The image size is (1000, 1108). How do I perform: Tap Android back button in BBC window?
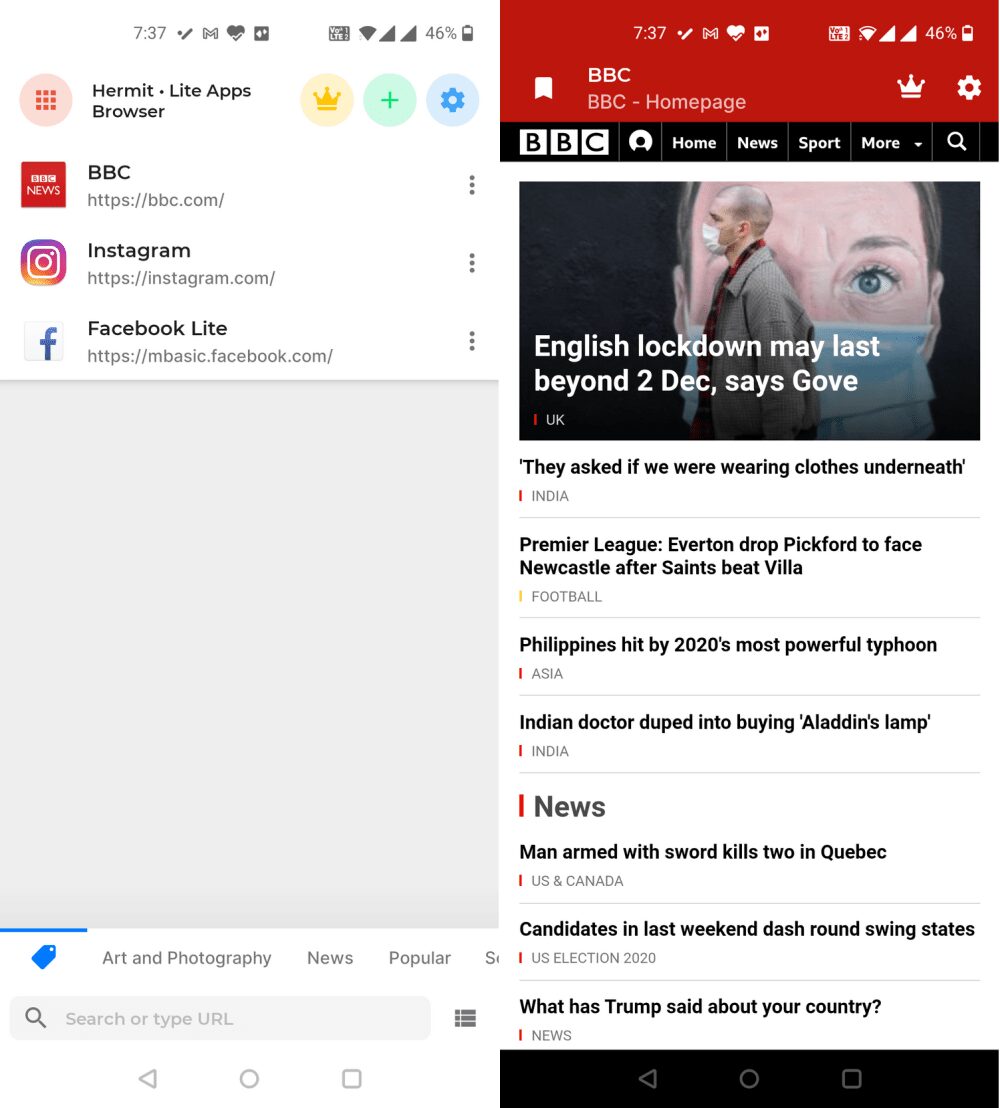[647, 1078]
